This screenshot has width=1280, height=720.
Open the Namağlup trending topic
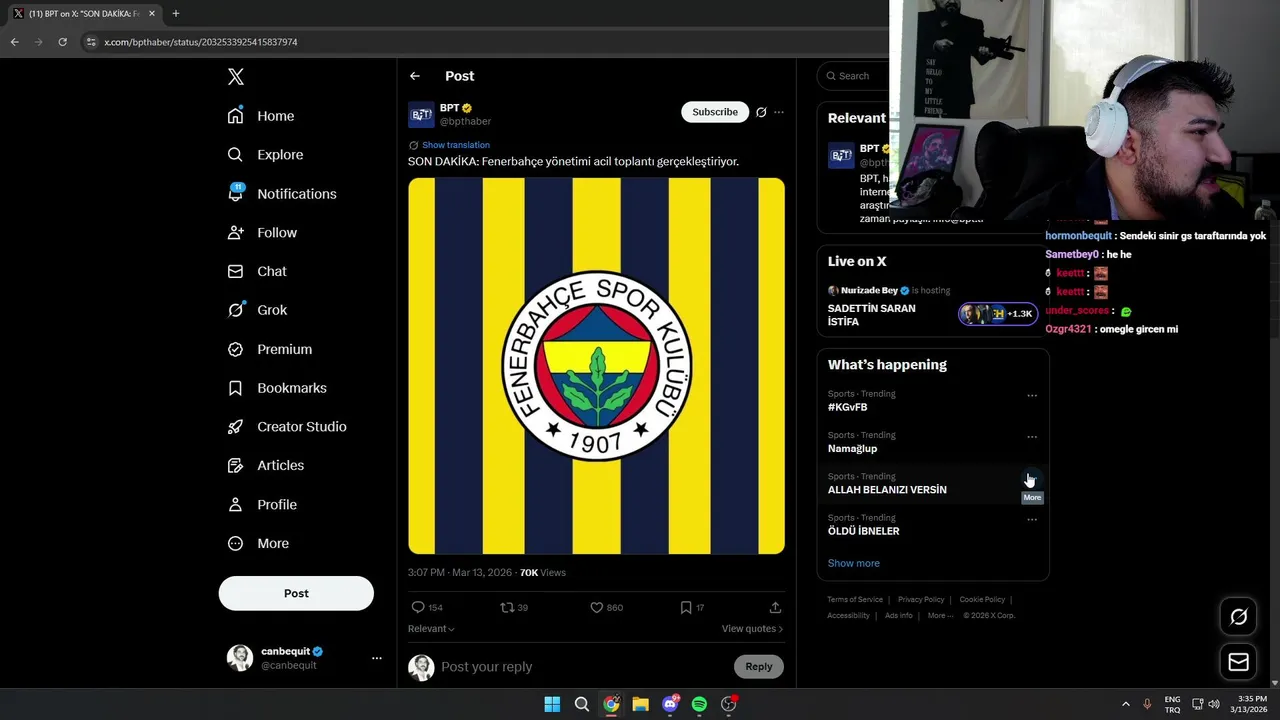pyautogui.click(x=852, y=449)
